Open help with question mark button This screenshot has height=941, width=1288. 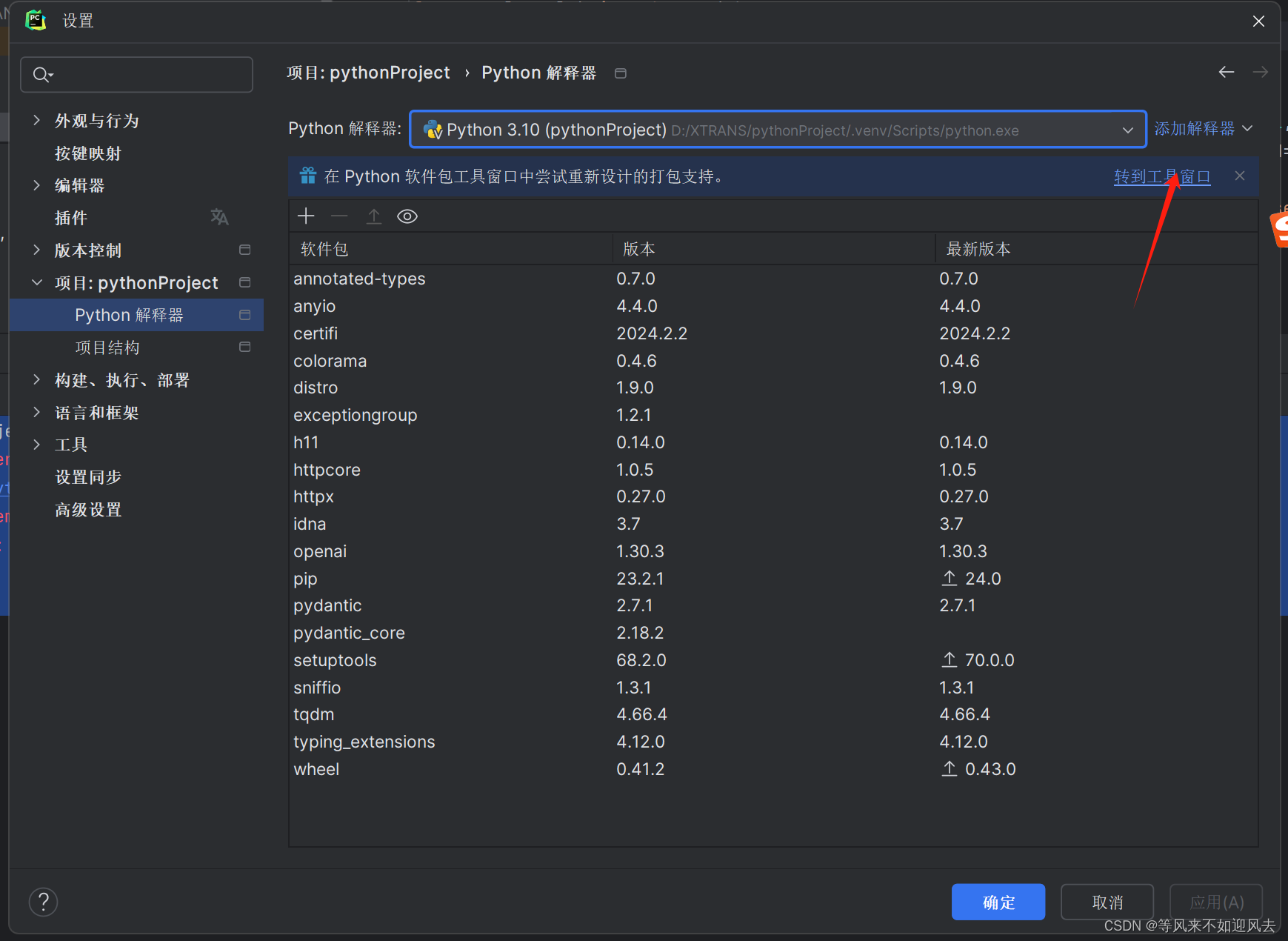coord(43,902)
